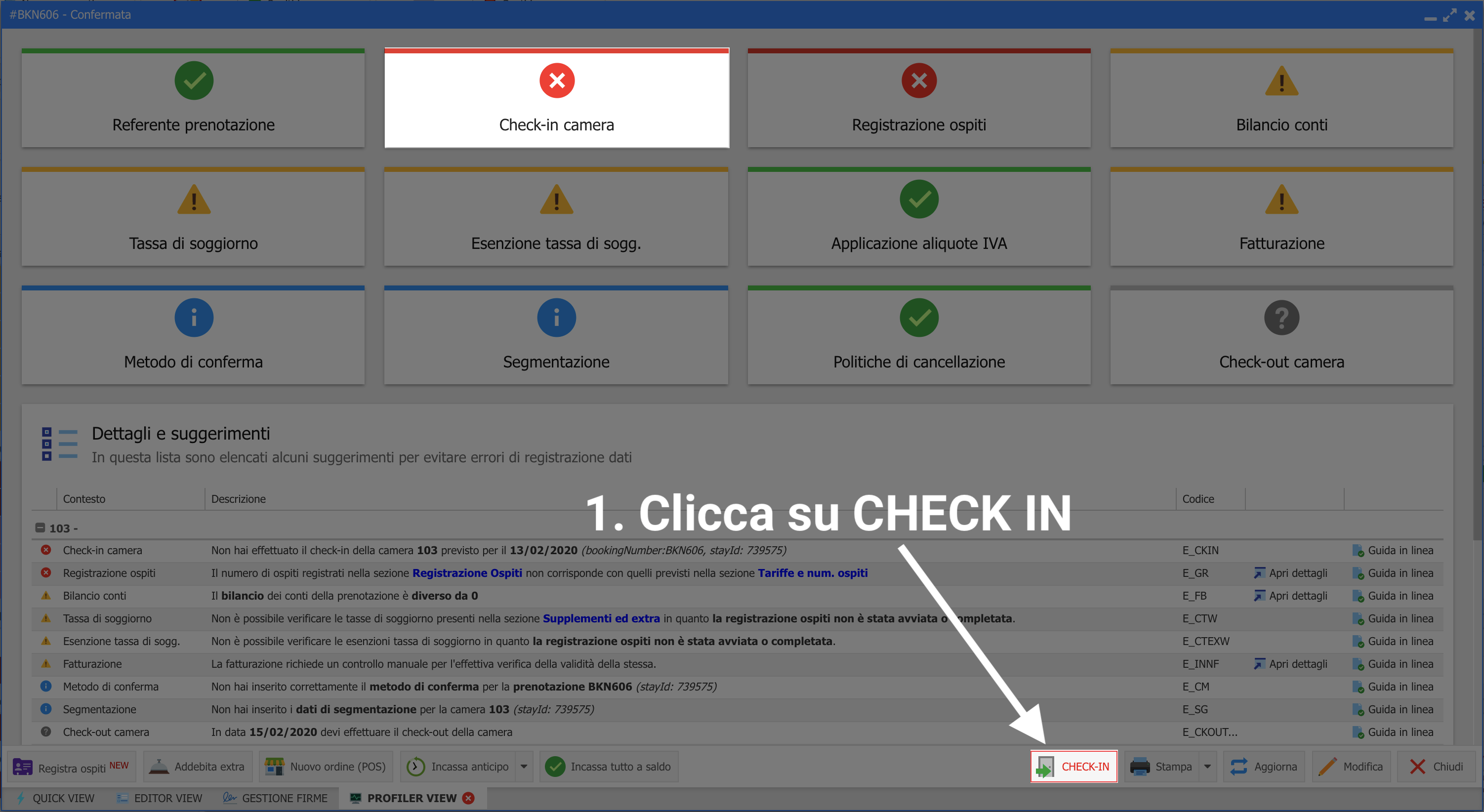1484x812 pixels.
Task: Switch to the QUICK VIEW tab
Action: tap(55, 798)
